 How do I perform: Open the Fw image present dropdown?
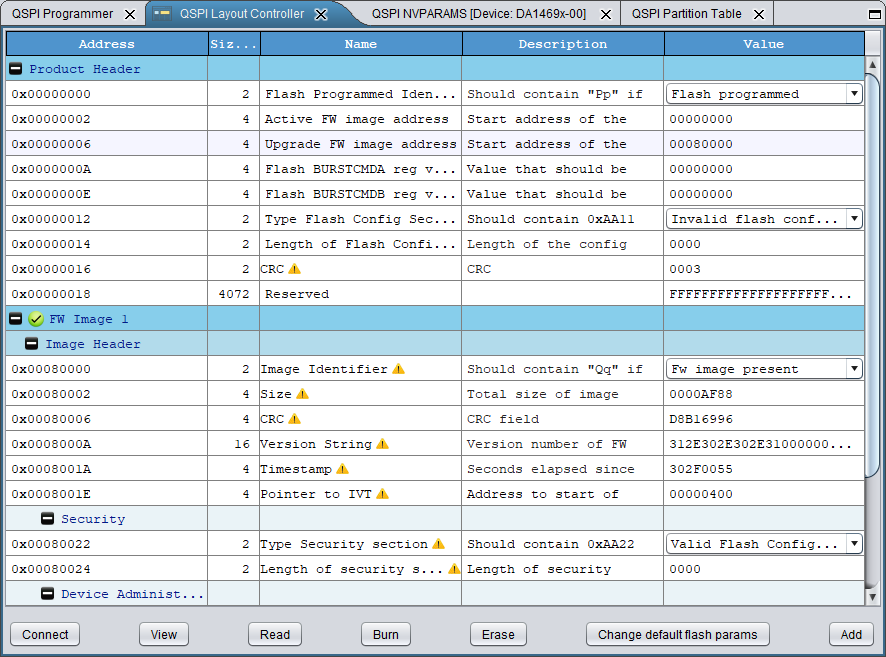tap(854, 369)
